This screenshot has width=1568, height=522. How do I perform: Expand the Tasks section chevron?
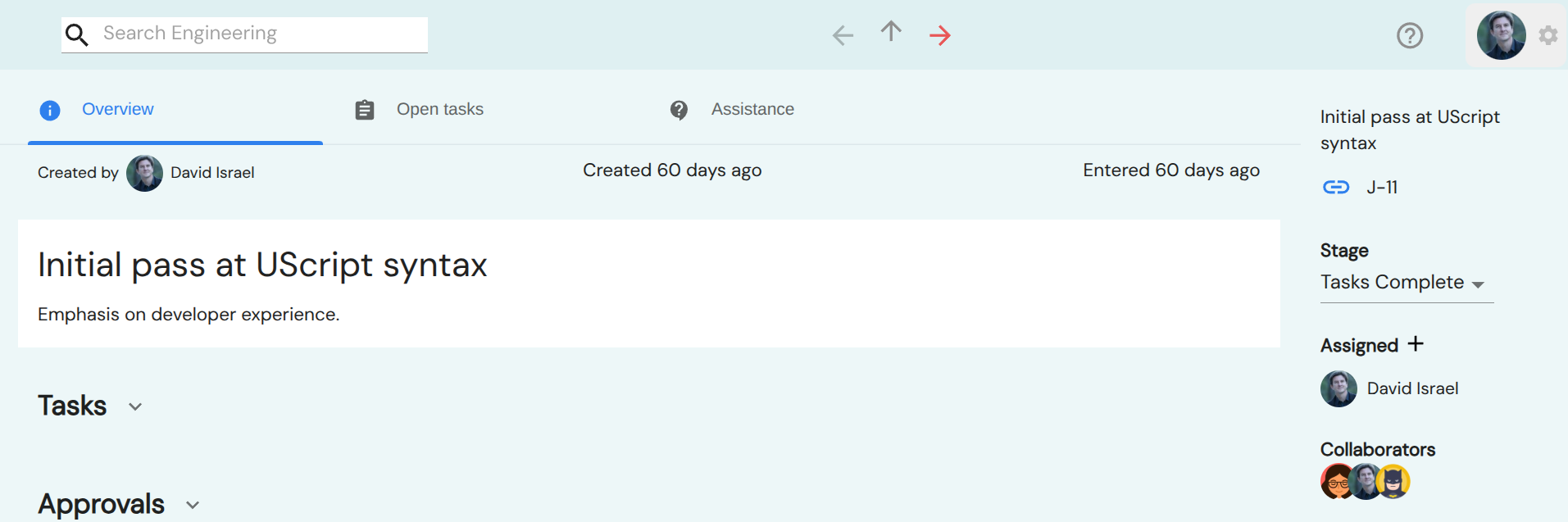pos(135,406)
